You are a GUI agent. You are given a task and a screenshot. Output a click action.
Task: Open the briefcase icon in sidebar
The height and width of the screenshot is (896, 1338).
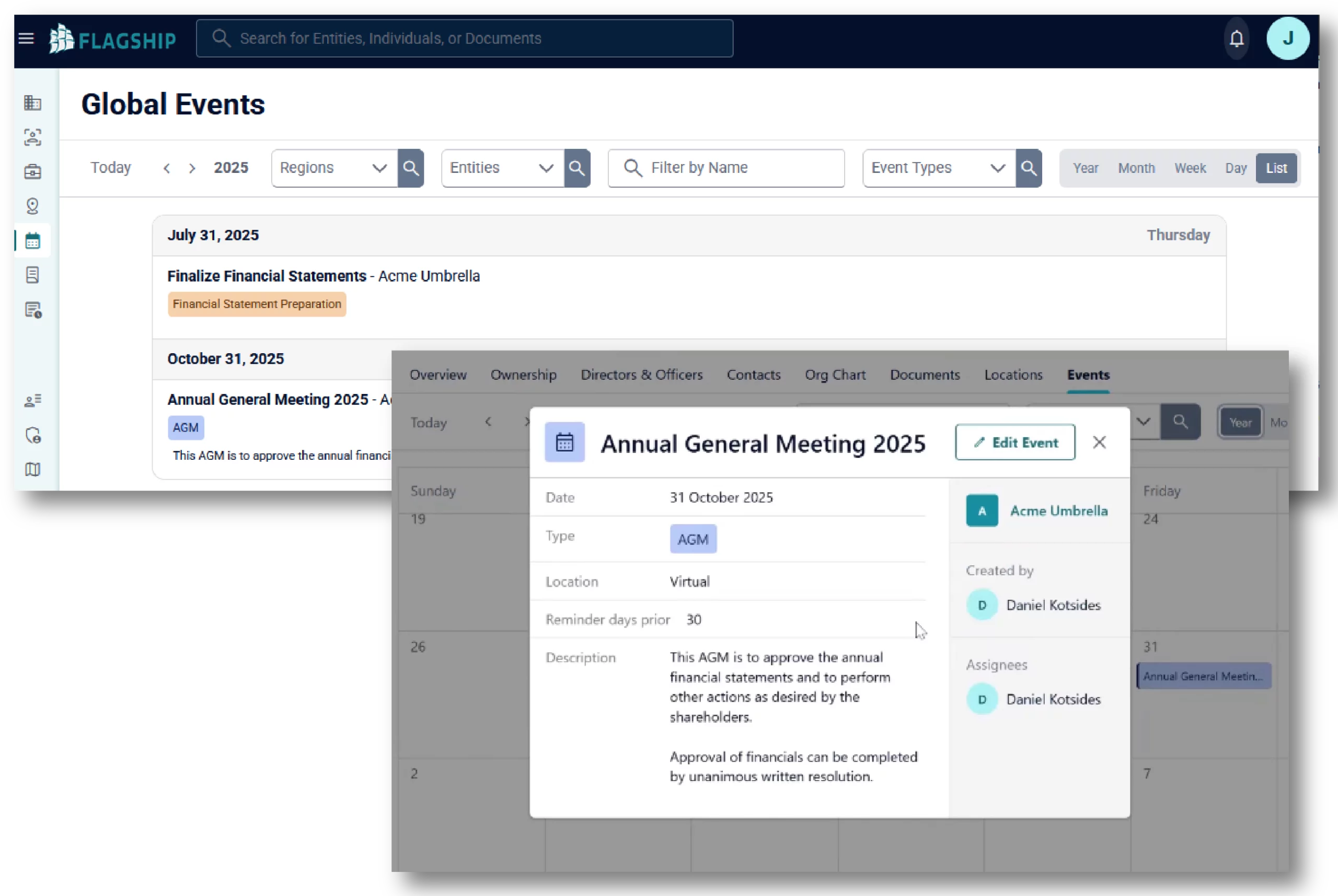click(x=32, y=171)
